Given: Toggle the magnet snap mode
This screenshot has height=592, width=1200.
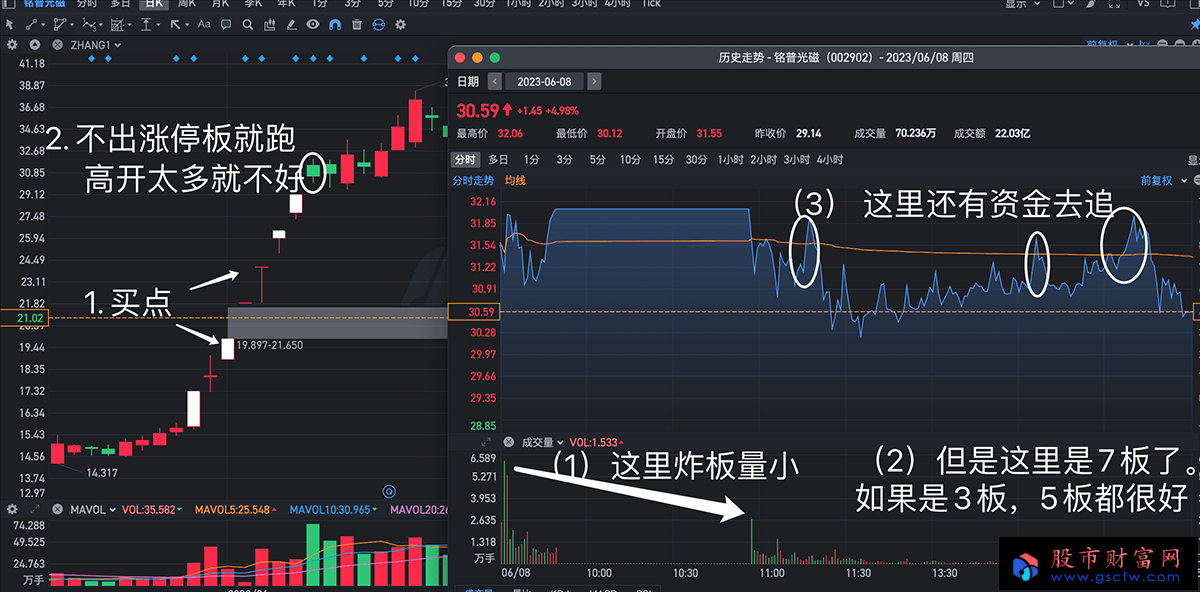Looking at the screenshot, I should click(x=335, y=24).
